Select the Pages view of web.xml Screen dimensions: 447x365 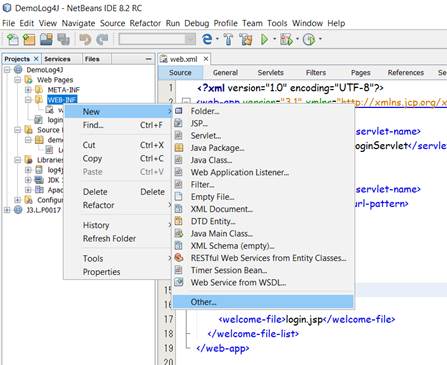(361, 73)
